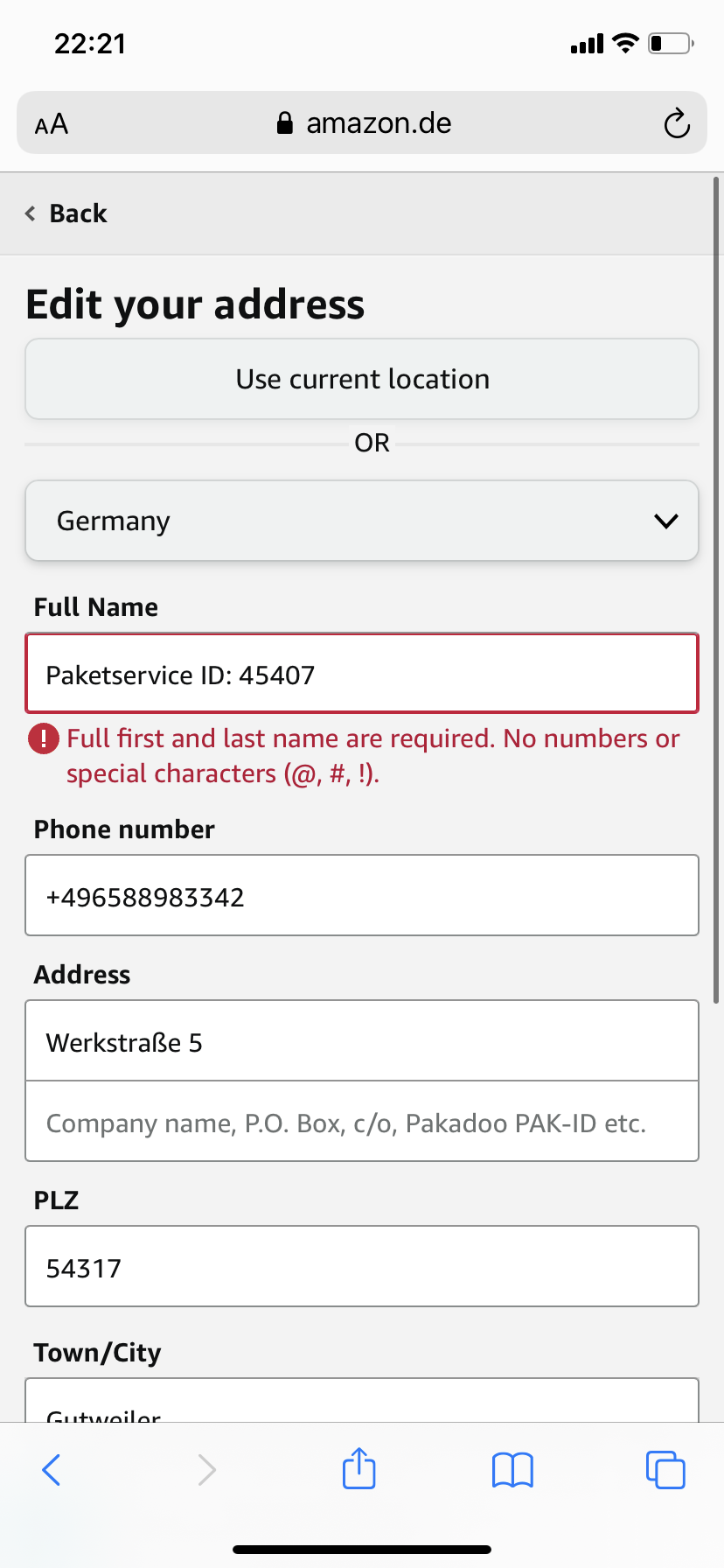Edit the PLZ field showing 54317
The height and width of the screenshot is (1568, 724).
(362, 1266)
